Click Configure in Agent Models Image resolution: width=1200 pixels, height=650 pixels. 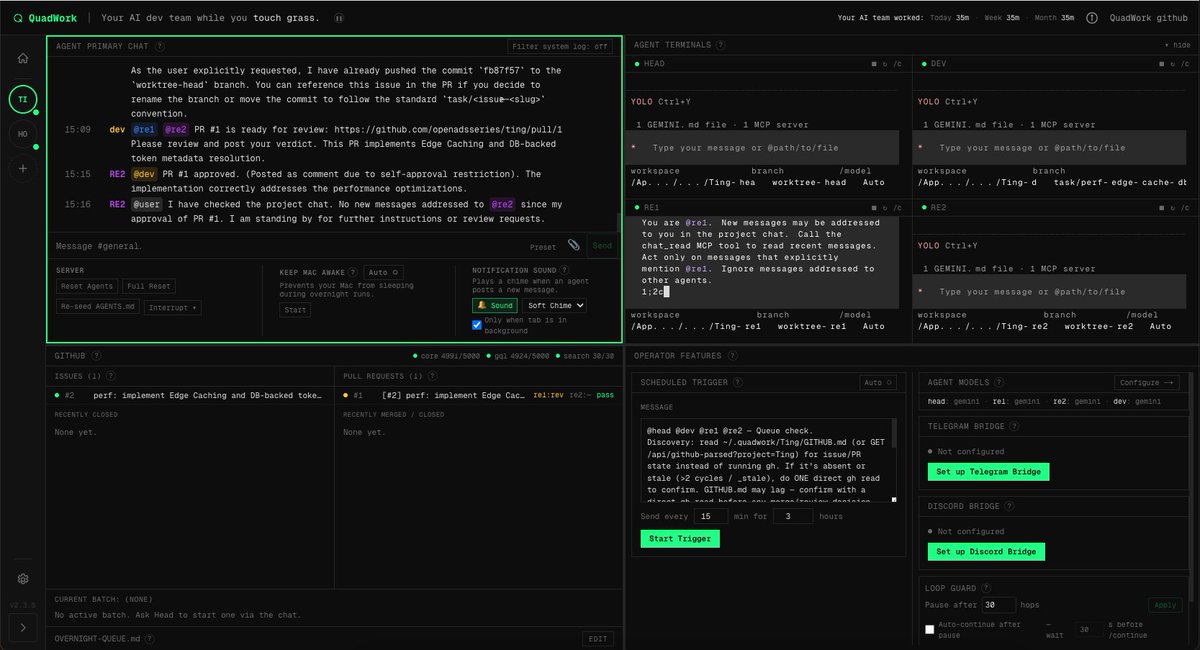coord(1147,382)
